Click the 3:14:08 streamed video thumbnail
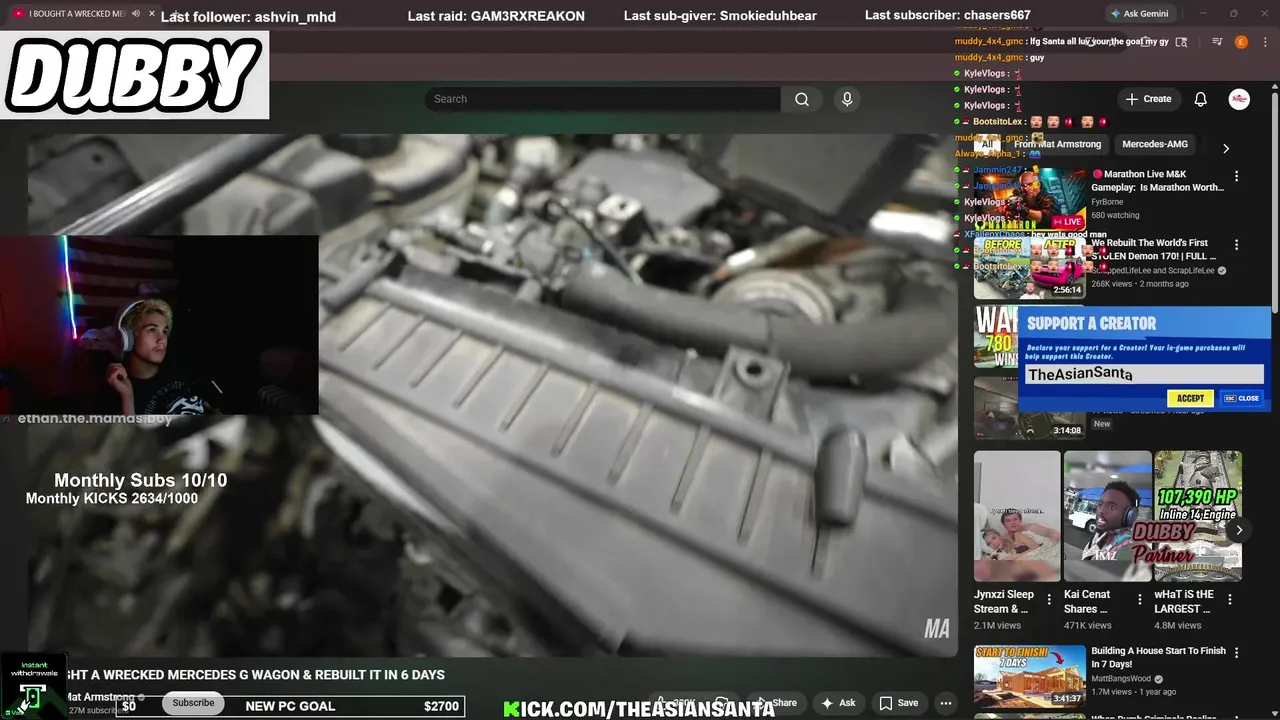The width and height of the screenshot is (1280, 720). (1030, 407)
